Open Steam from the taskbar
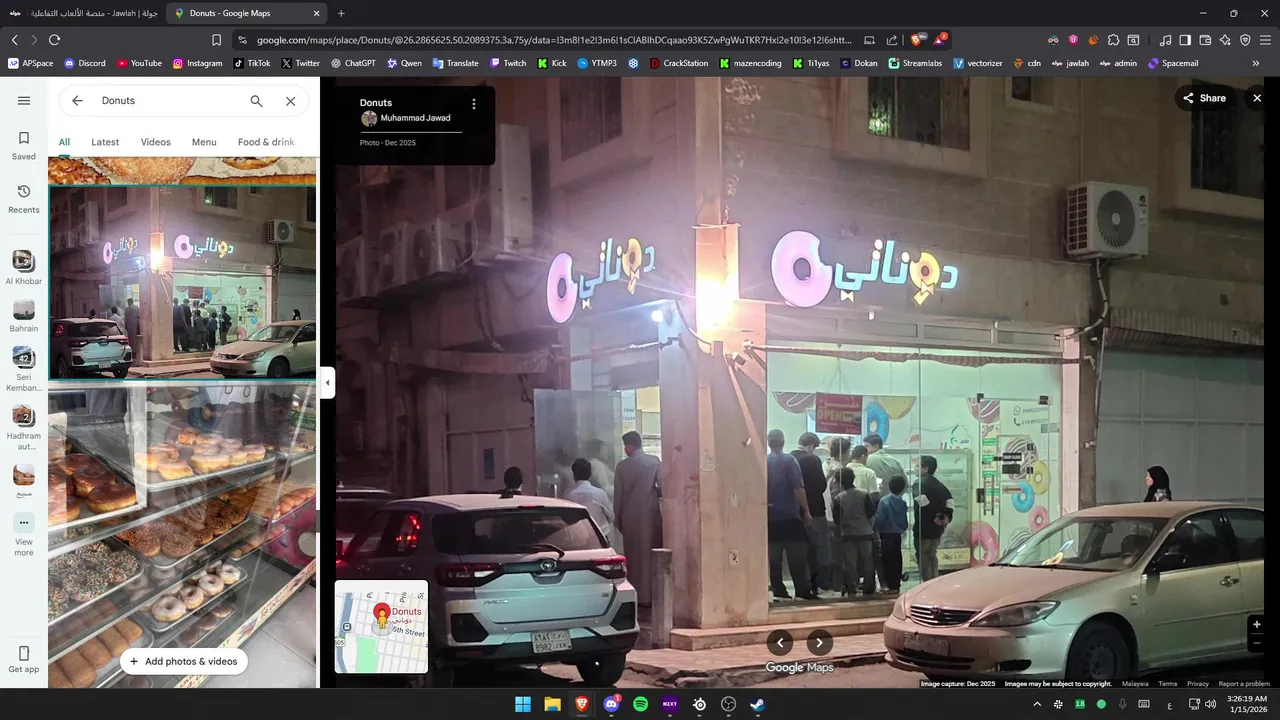Viewport: 1280px width, 720px height. click(758, 704)
